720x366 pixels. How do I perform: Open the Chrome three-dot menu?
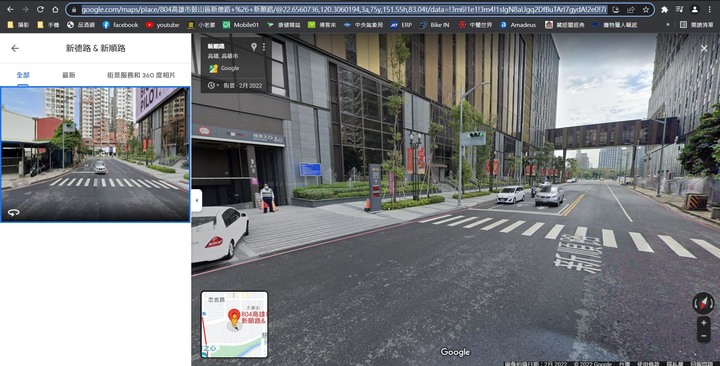pos(710,9)
